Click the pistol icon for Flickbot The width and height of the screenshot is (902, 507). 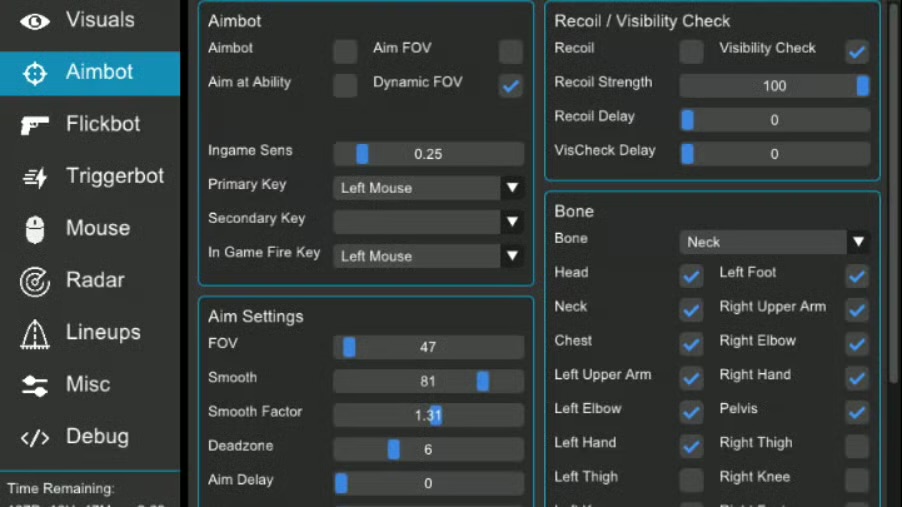pyautogui.click(x=35, y=124)
